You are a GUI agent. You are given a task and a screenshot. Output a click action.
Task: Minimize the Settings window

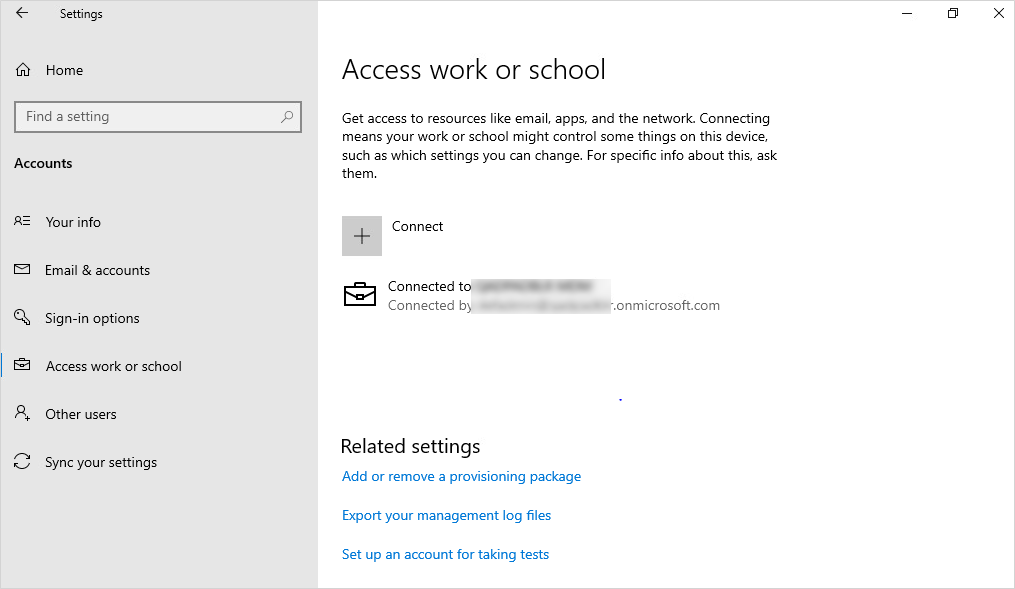[x=907, y=14]
